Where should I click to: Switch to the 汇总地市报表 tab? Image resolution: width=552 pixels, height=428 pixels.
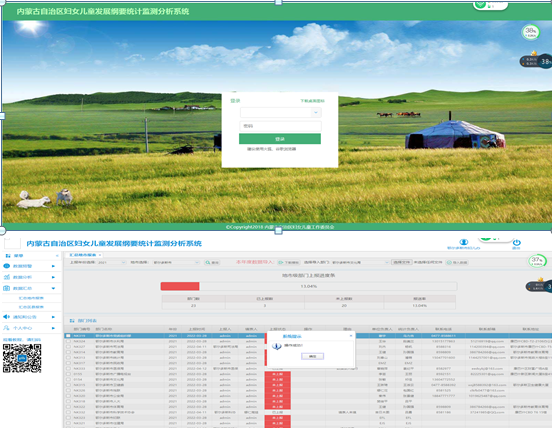tap(83, 255)
